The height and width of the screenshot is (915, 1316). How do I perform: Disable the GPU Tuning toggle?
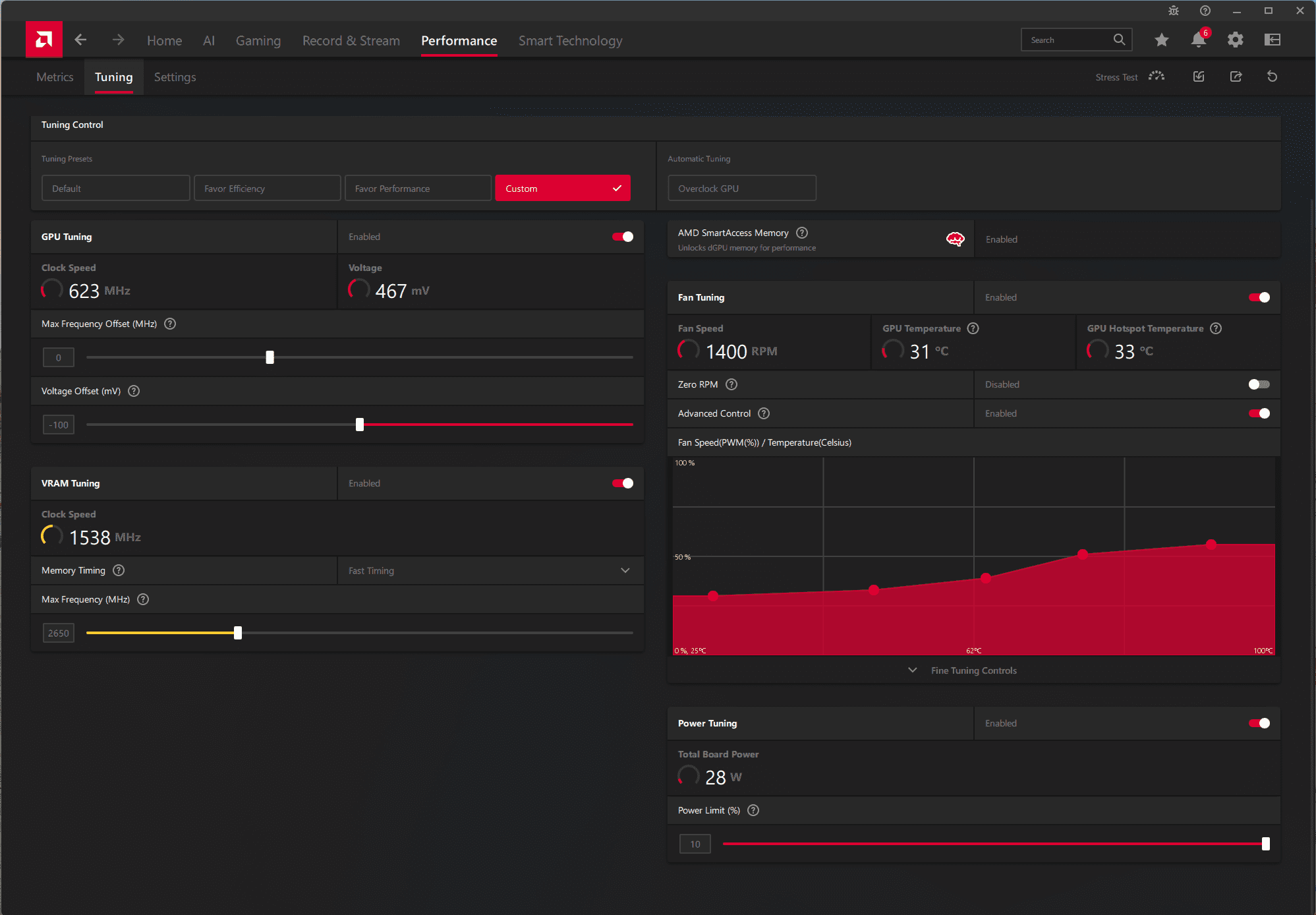click(x=623, y=237)
